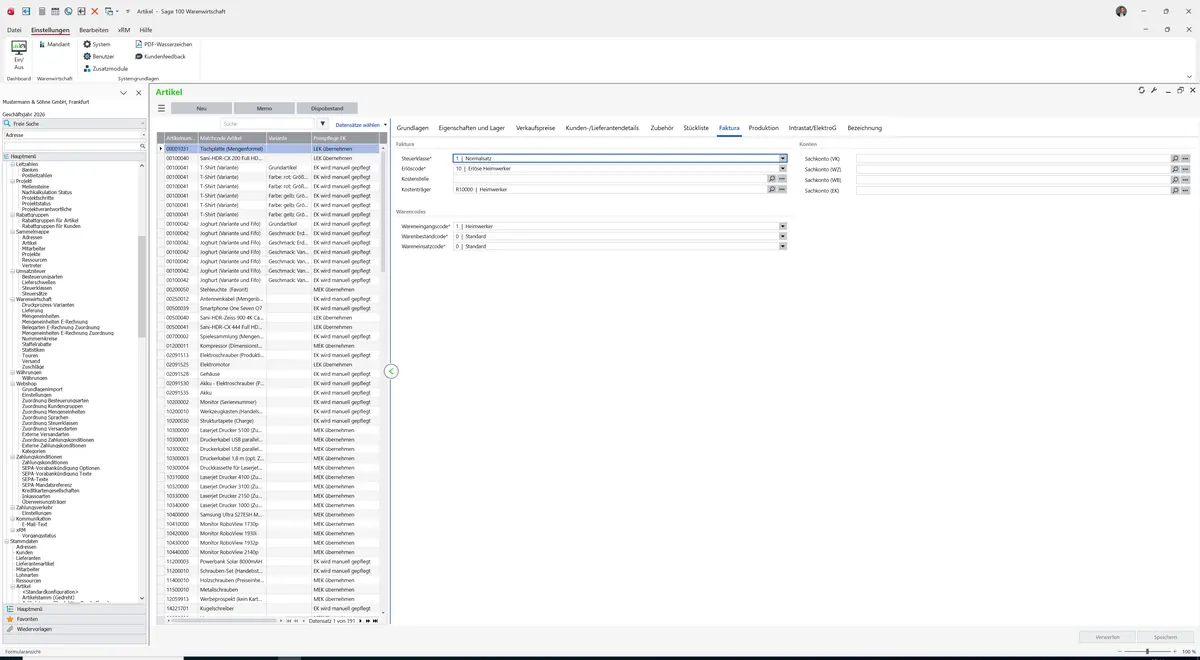Go to next record navigation arrow

(362, 621)
